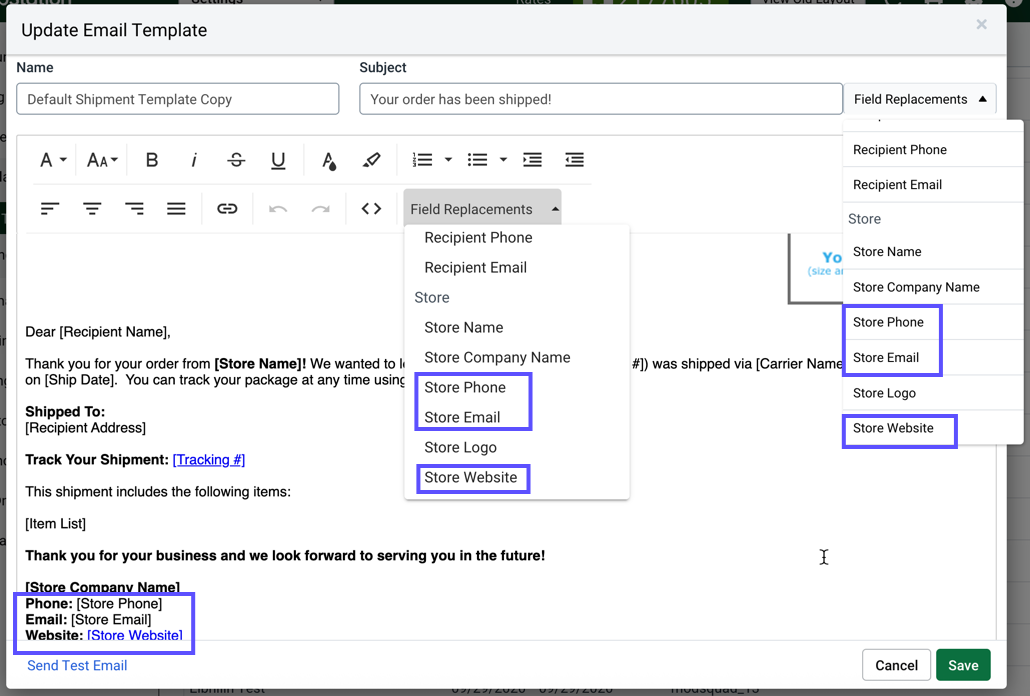Toggle underline formatting
This screenshot has height=696, width=1030.
pos(278,159)
